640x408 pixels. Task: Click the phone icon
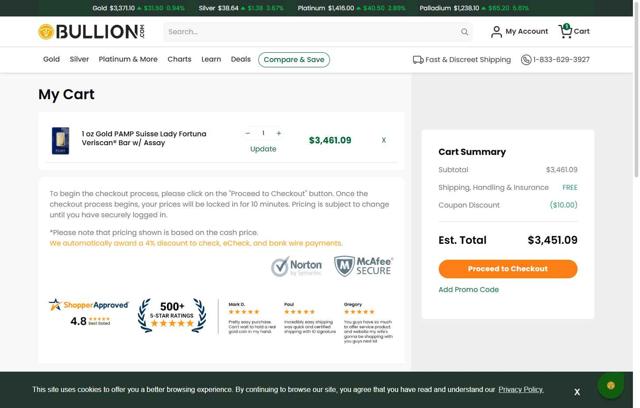click(526, 60)
